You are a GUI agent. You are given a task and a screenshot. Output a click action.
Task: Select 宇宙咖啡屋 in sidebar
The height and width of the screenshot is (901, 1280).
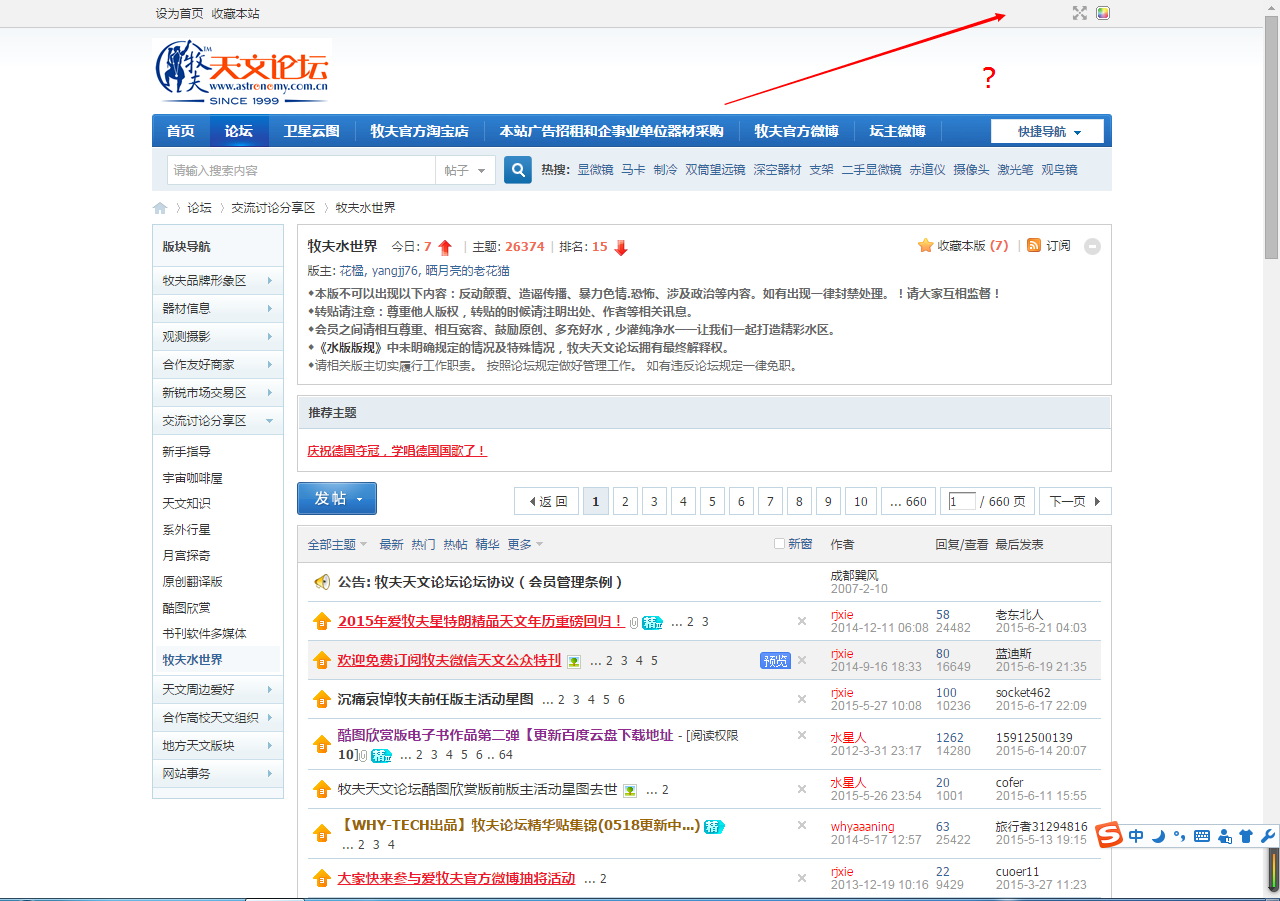193,478
